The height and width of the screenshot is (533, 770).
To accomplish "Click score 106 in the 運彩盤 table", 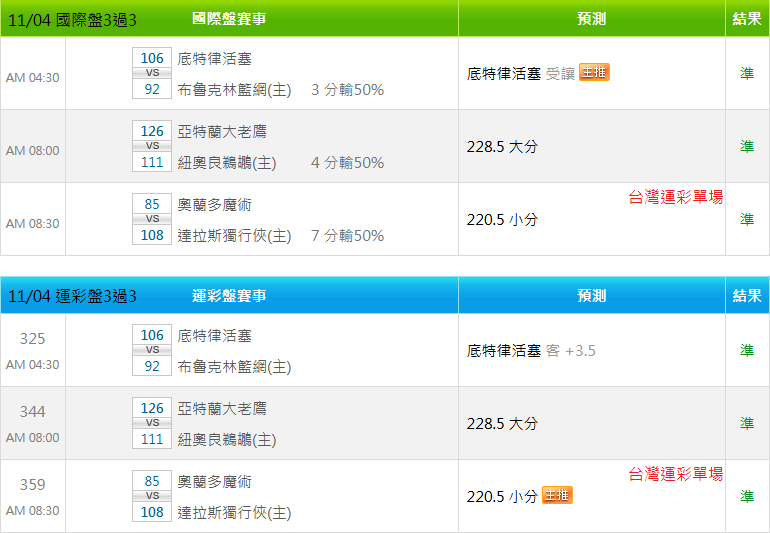I will point(152,335).
